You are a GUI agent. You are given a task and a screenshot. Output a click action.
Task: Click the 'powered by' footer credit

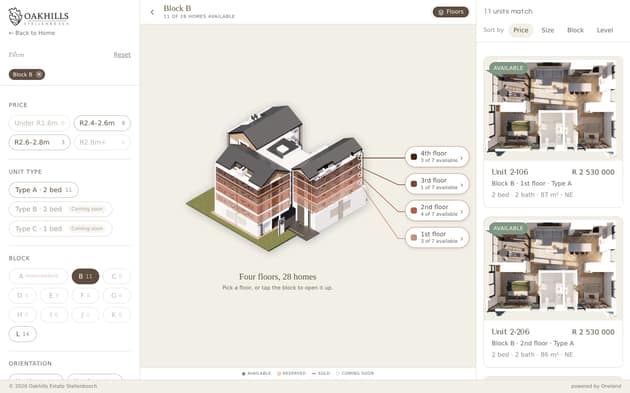click(x=596, y=387)
